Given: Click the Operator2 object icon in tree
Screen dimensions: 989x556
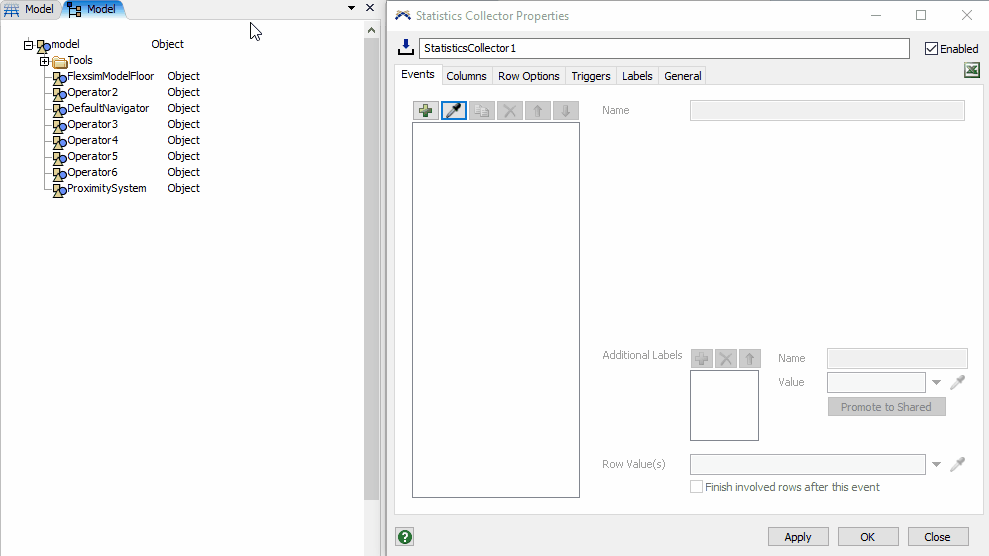Looking at the screenshot, I should 59,93.
